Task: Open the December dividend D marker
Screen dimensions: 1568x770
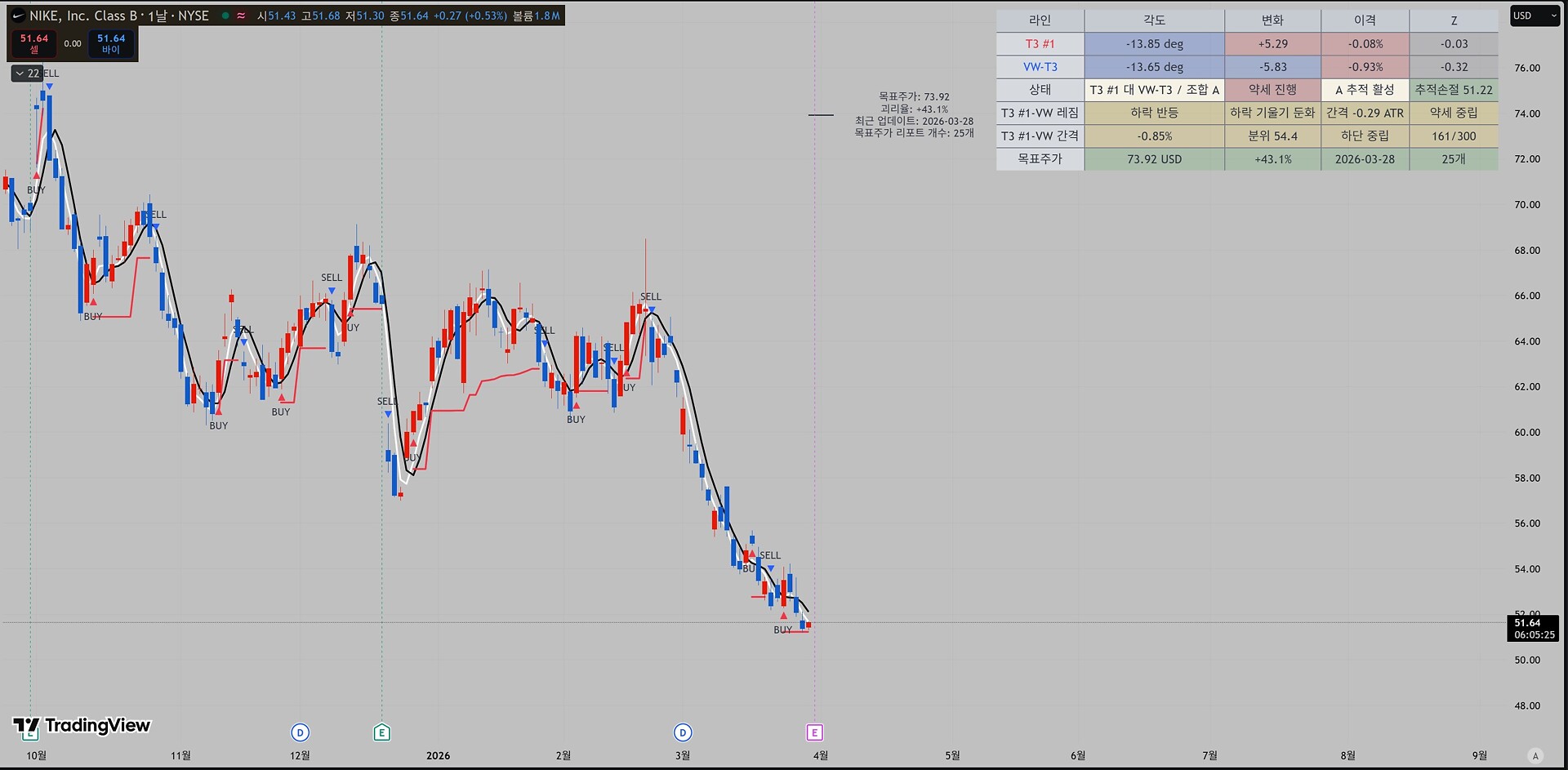Action: pos(300,732)
